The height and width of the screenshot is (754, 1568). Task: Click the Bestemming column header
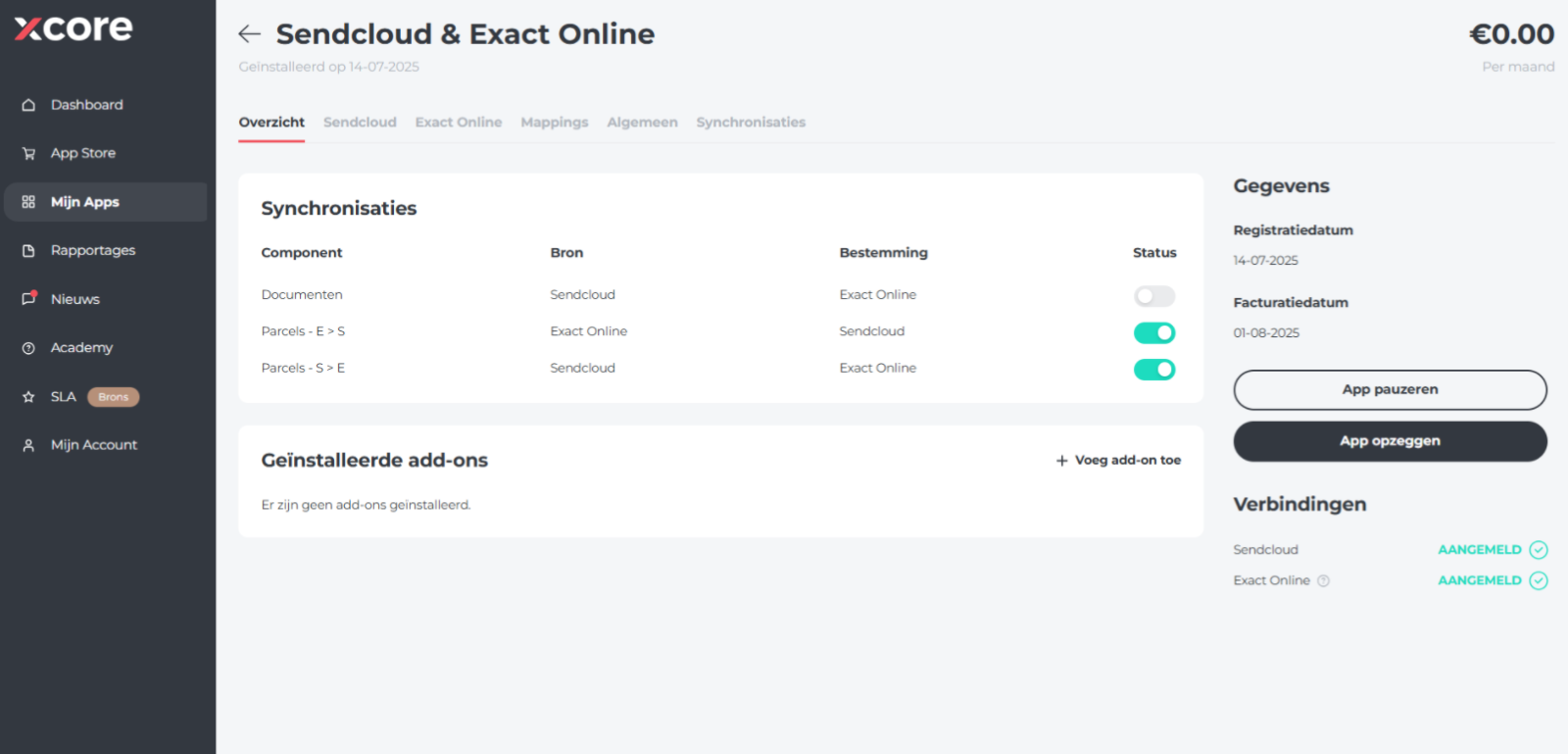coord(883,253)
